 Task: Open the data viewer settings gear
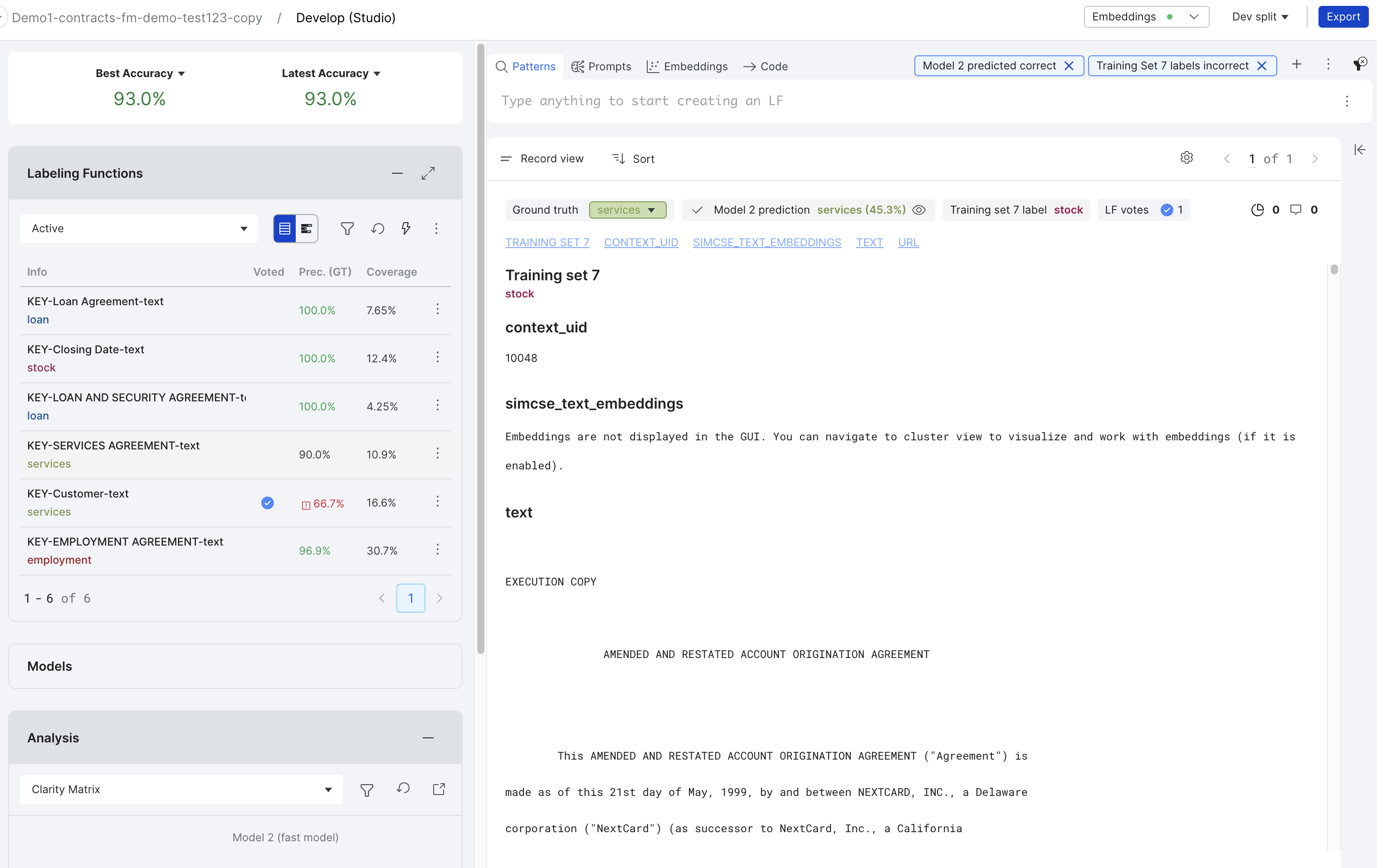(1187, 158)
